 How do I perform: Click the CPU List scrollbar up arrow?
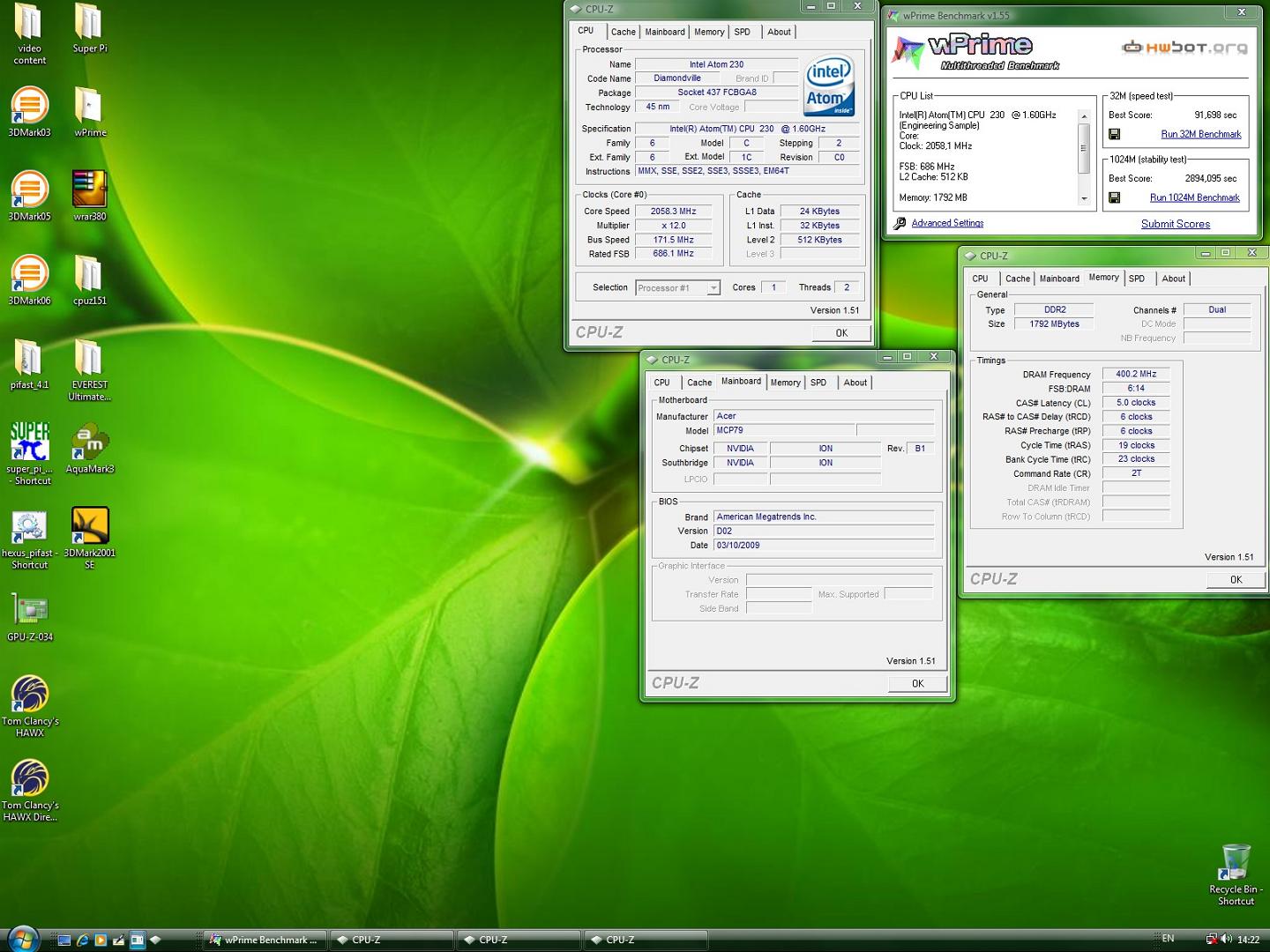[1084, 116]
